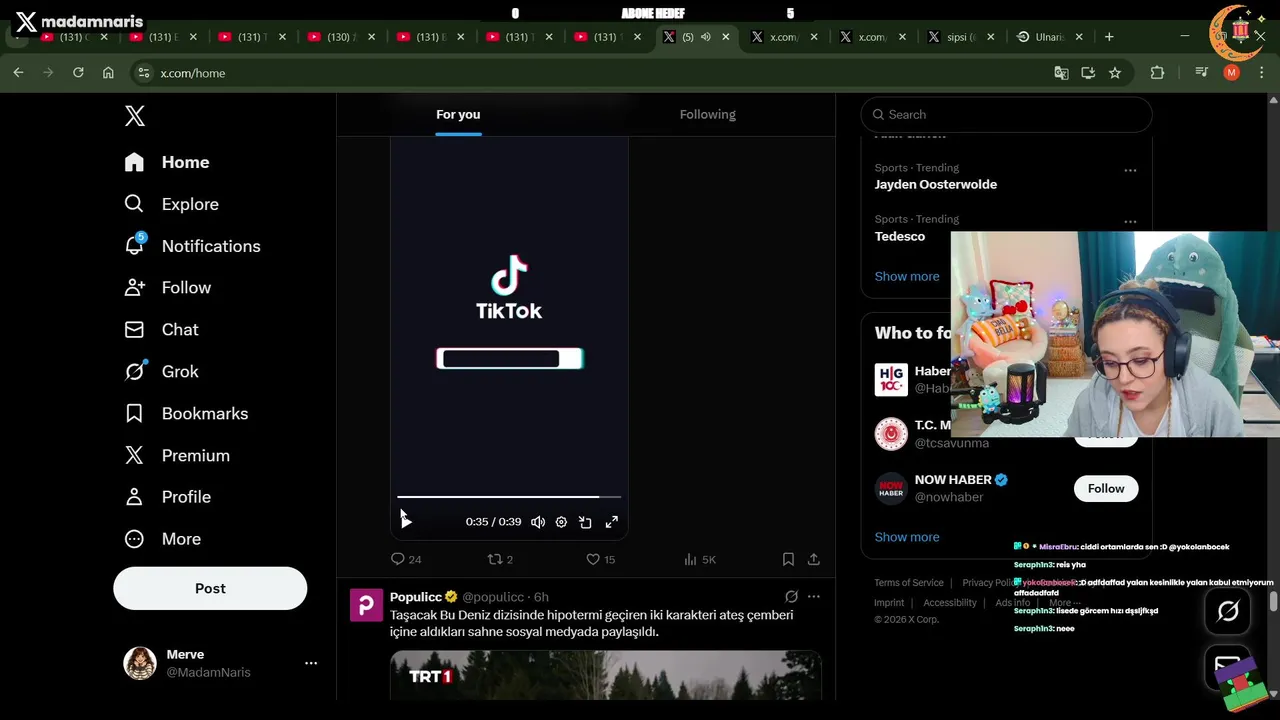Open browser extensions puzzle icon

pyautogui.click(x=1158, y=73)
